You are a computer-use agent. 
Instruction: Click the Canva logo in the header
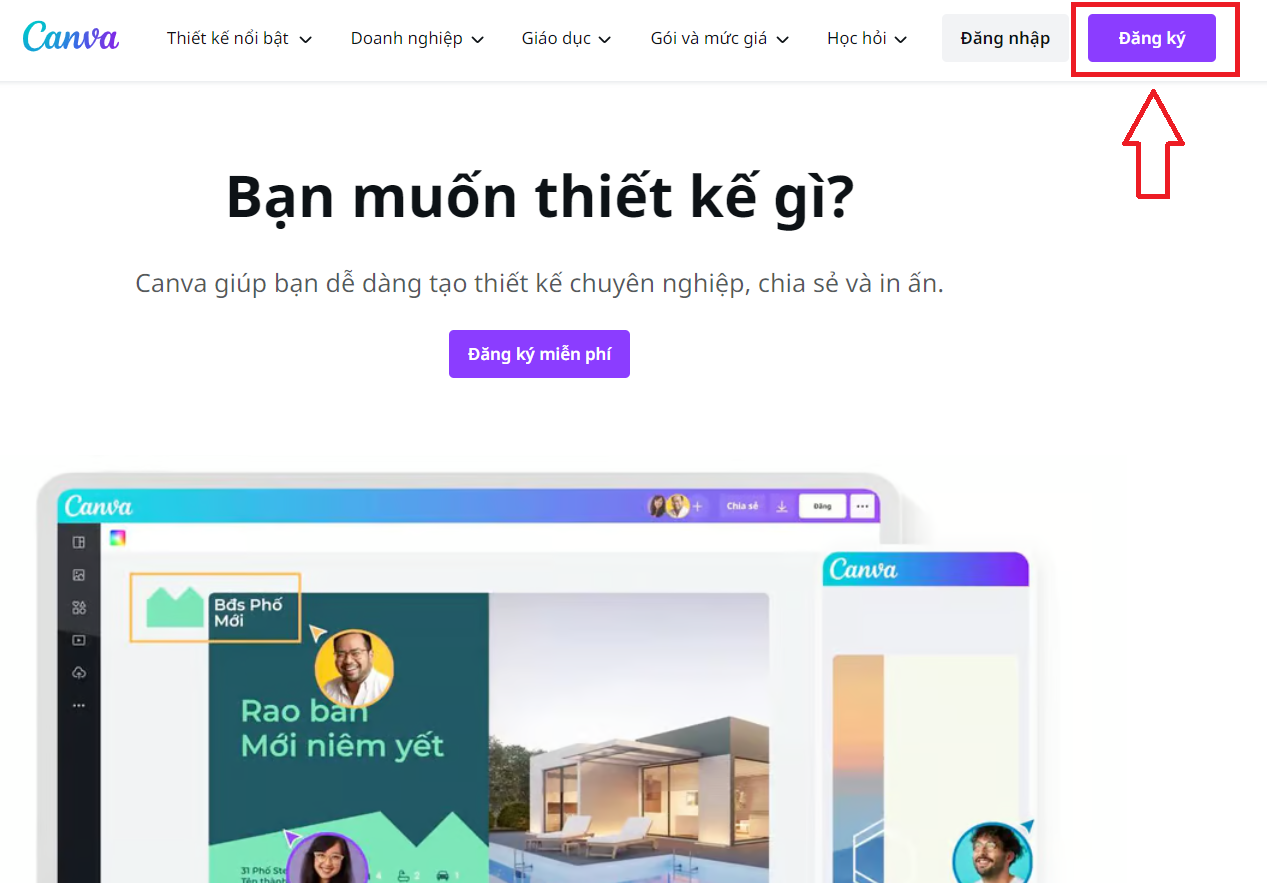(71, 37)
